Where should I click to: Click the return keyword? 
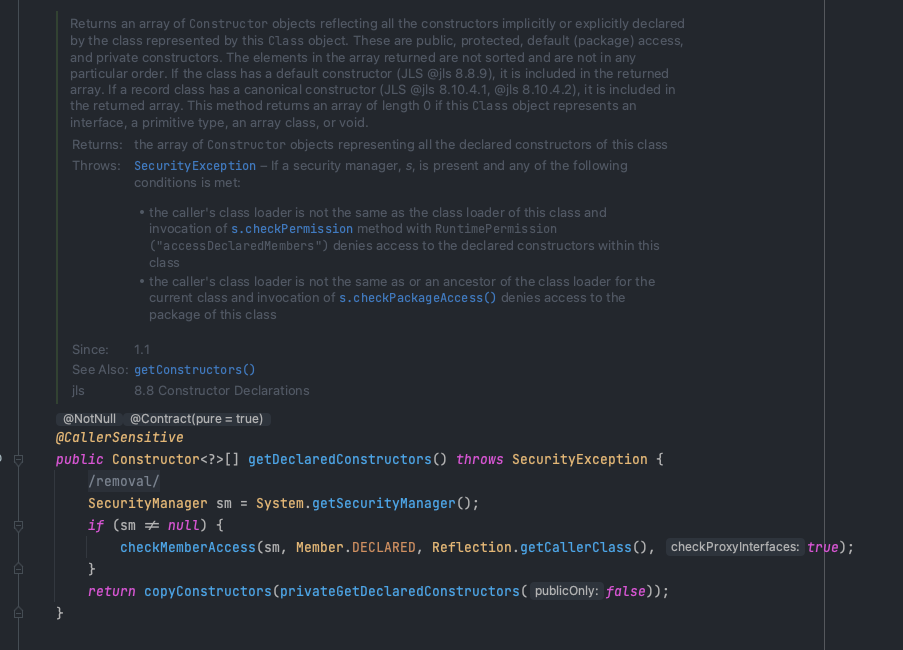[x=112, y=591]
